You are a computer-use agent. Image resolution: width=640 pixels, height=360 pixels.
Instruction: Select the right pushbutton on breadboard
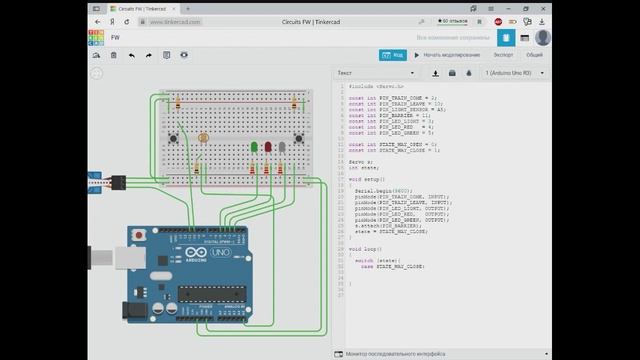pos(299,139)
